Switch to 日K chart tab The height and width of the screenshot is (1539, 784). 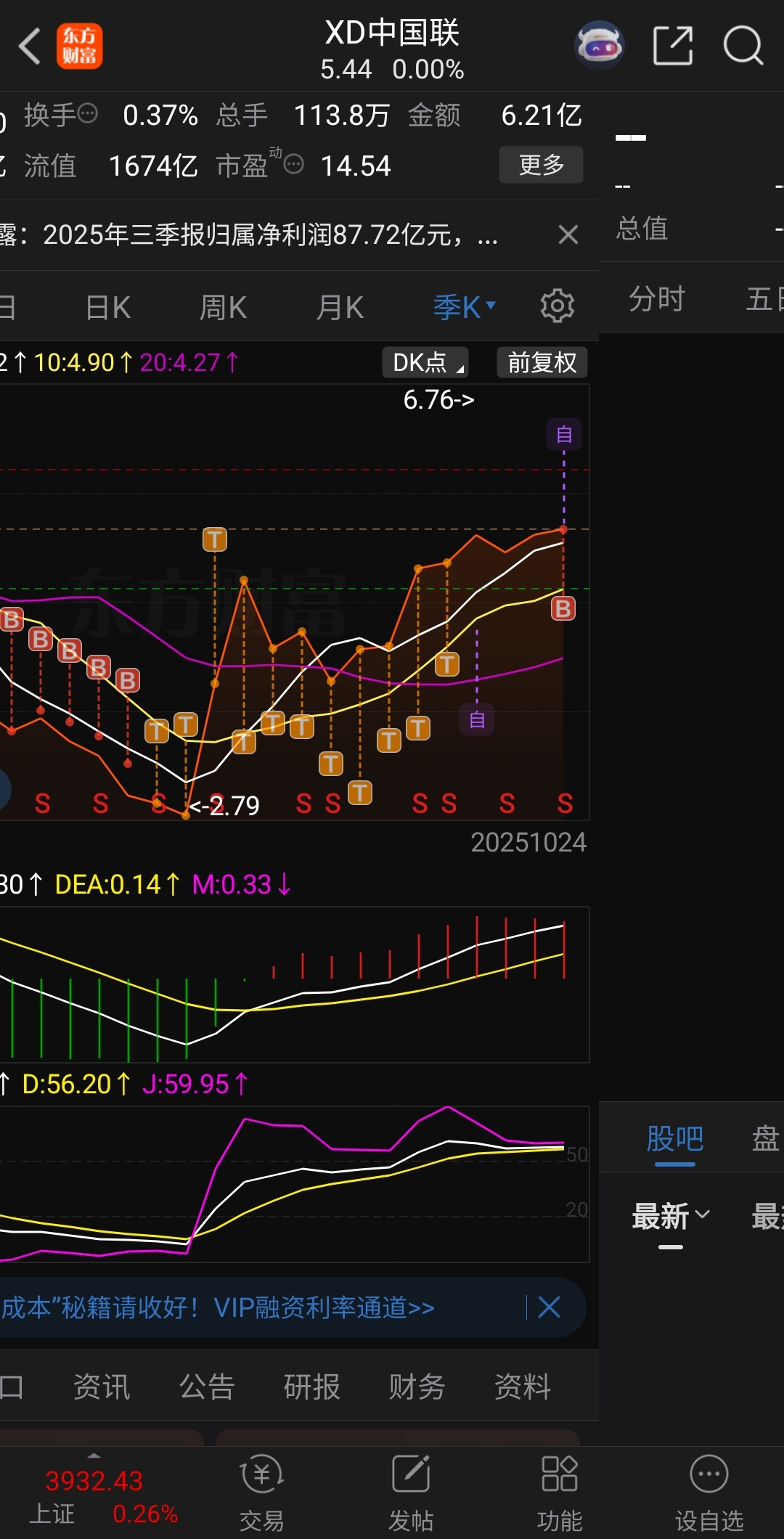108,307
